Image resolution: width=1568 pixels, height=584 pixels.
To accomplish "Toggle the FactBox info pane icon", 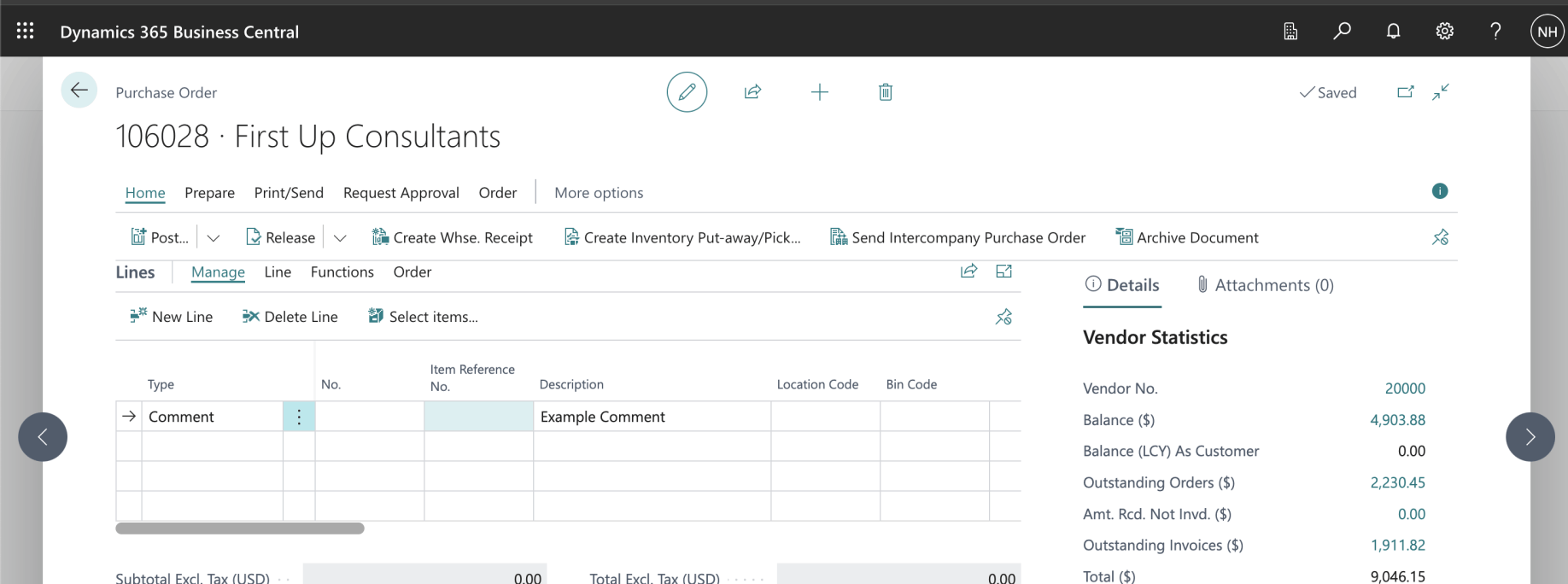I will (x=1440, y=191).
